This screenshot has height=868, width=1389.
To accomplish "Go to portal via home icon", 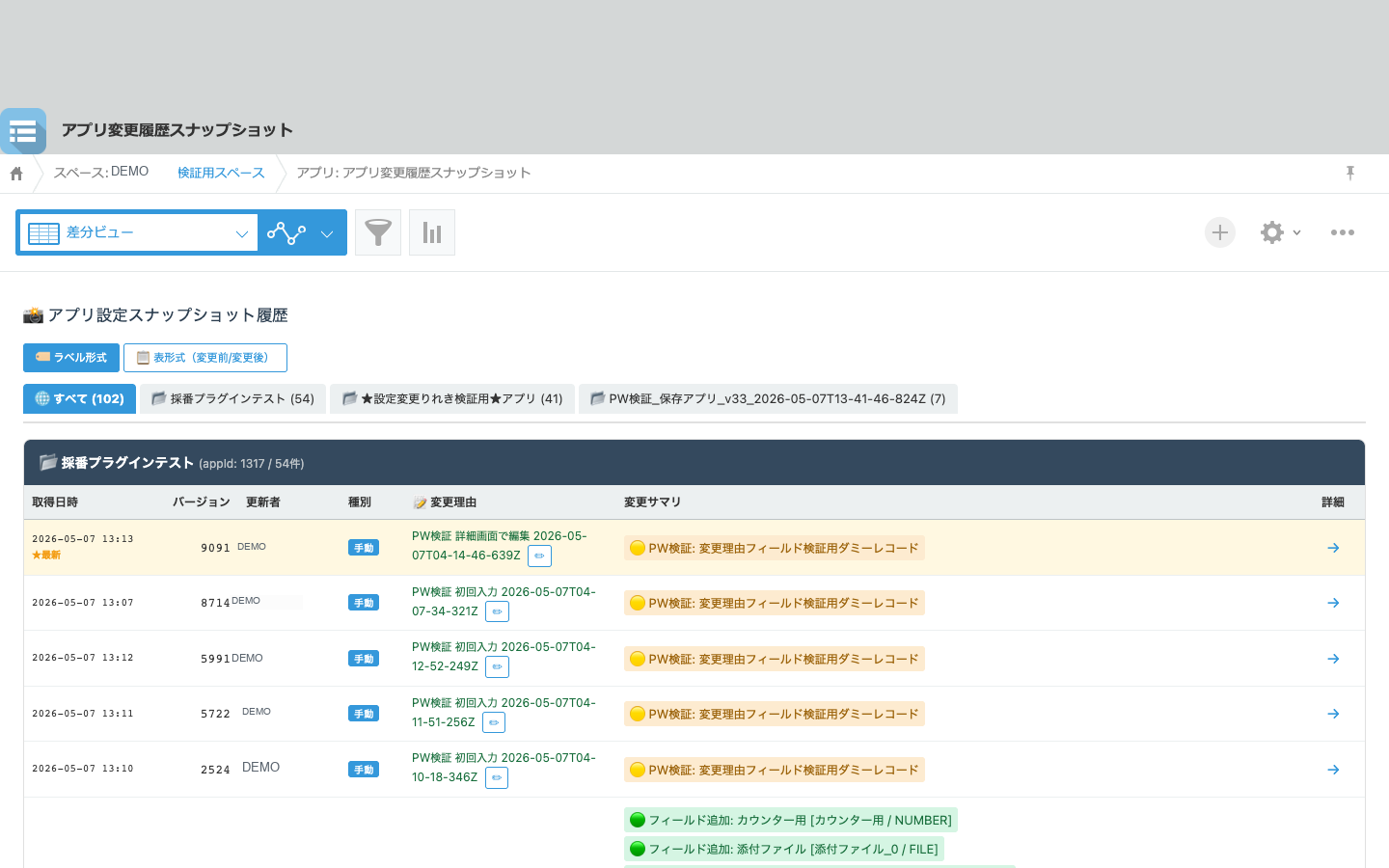I will (16, 174).
